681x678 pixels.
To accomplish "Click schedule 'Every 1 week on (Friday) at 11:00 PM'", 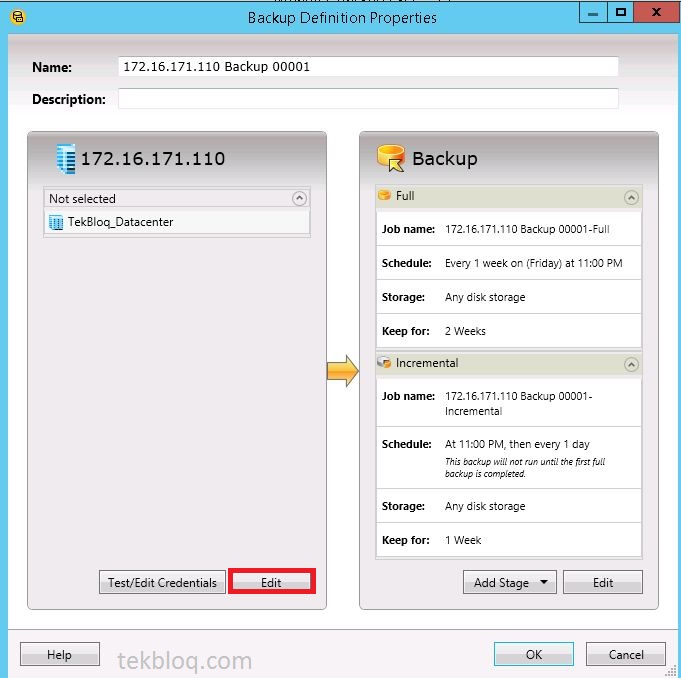I will 533,263.
